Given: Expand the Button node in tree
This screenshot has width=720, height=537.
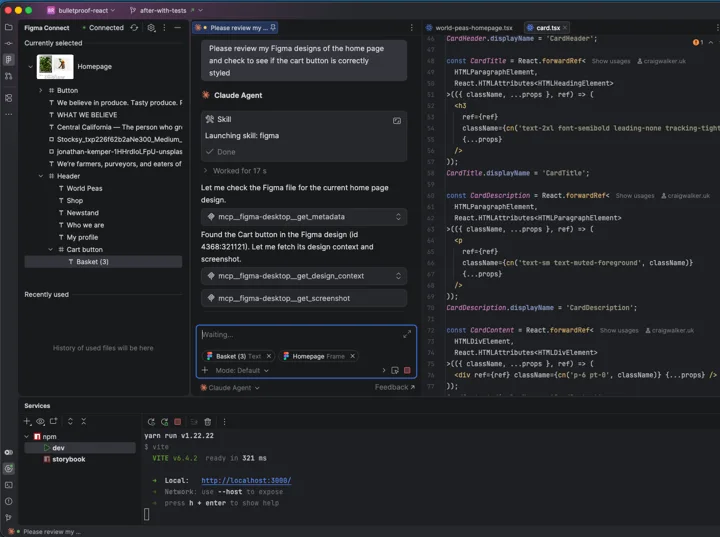Looking at the screenshot, I should click(40, 90).
